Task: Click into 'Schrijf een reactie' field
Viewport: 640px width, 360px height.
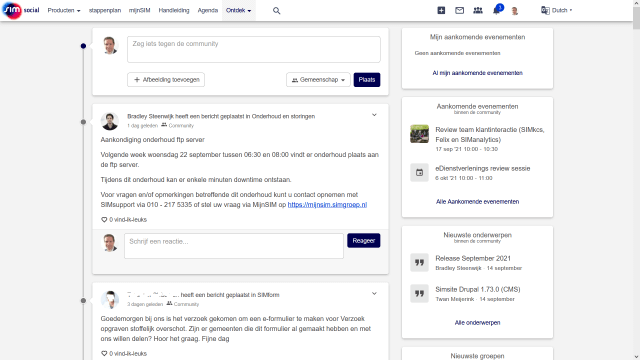Action: [x=234, y=246]
